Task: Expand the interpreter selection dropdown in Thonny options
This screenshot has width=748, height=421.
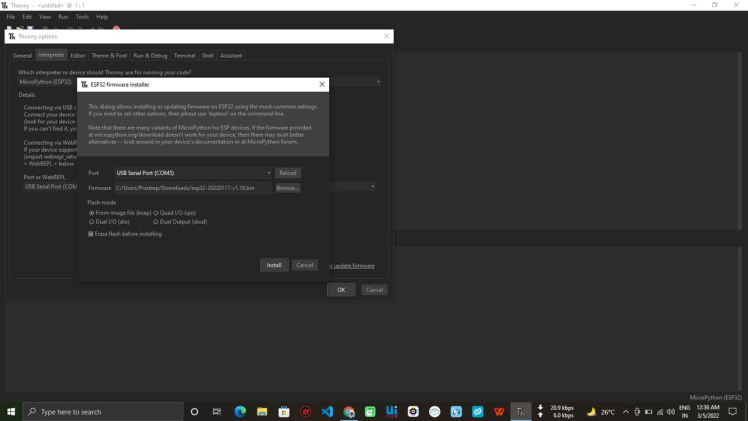Action: (378, 82)
